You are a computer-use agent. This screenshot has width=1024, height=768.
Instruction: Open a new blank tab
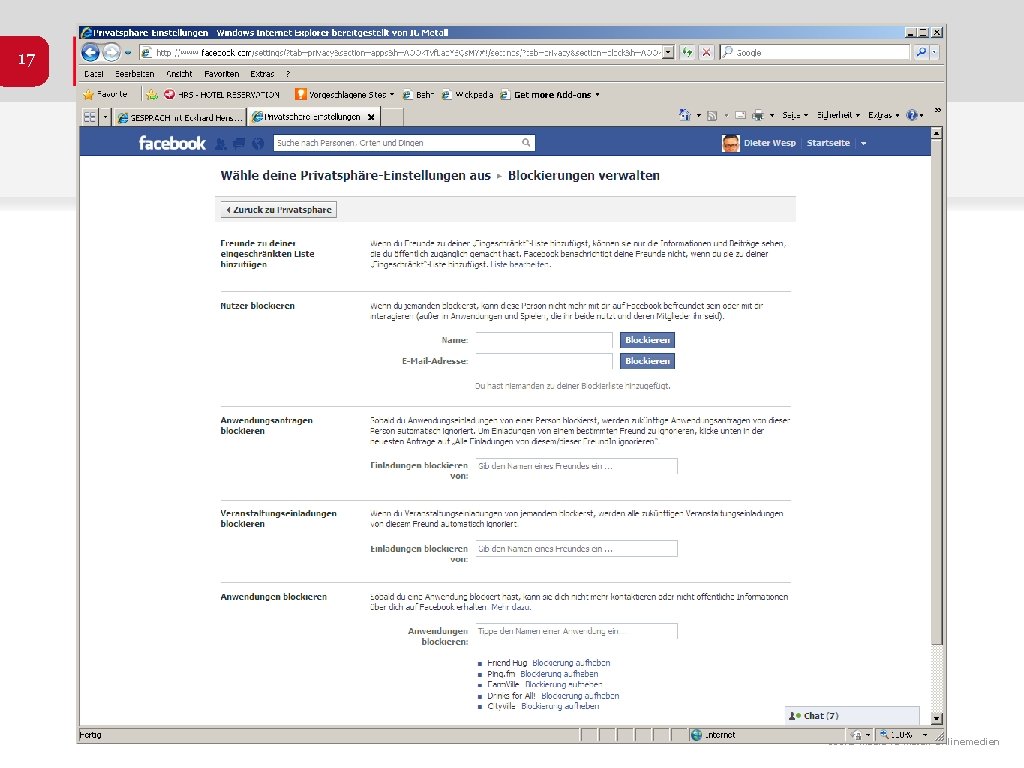[x=392, y=117]
